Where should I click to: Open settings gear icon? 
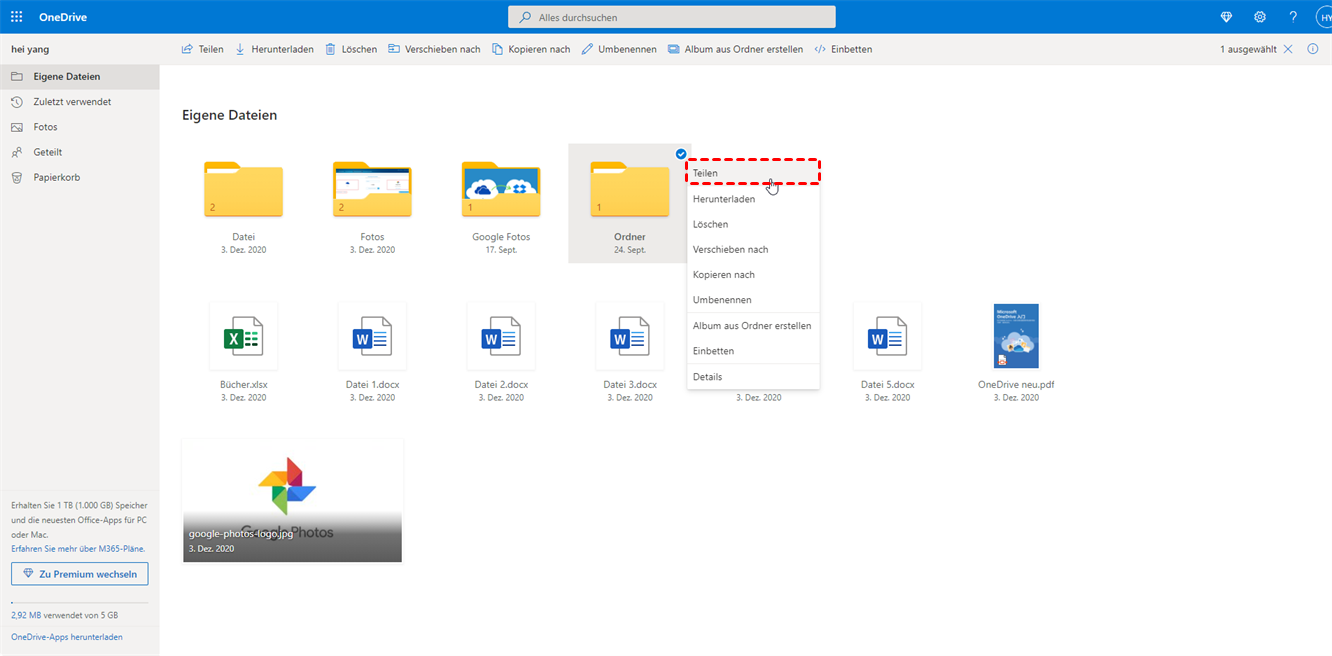(x=1260, y=17)
